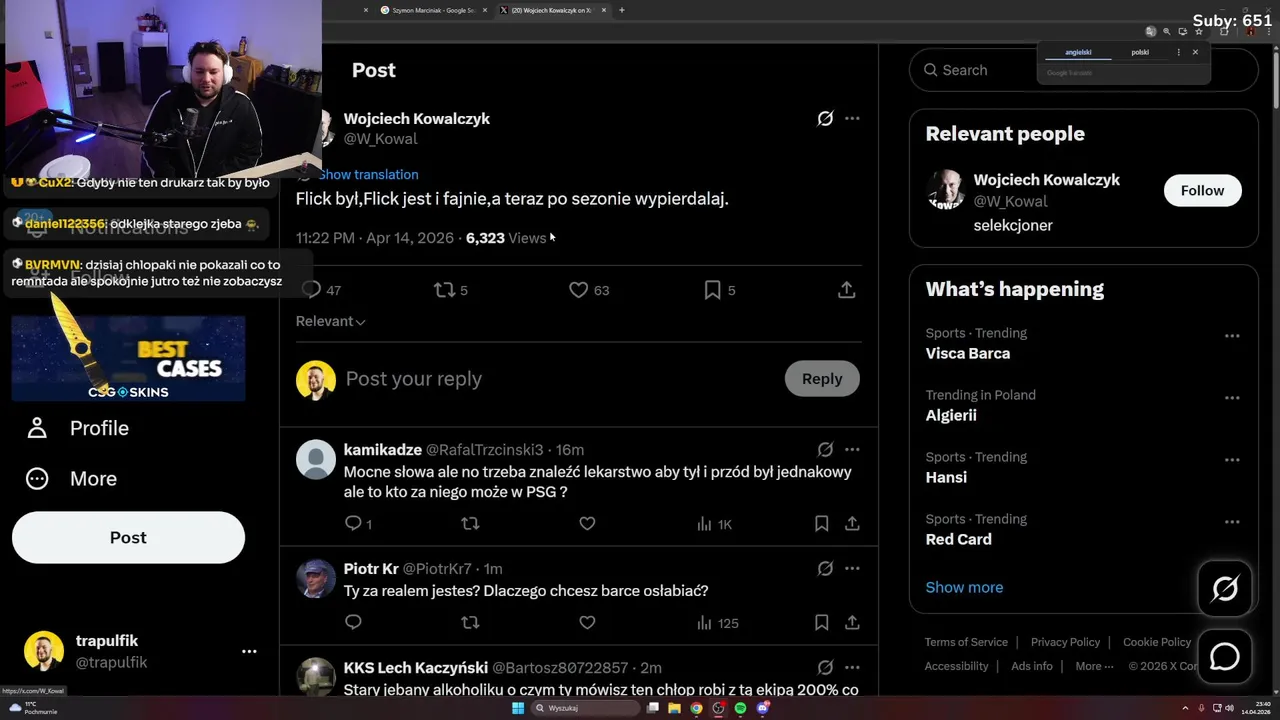Image resolution: width=1280 pixels, height=720 pixels.
Task: Follow Wojciech Kowalczyk
Action: [x=1202, y=190]
